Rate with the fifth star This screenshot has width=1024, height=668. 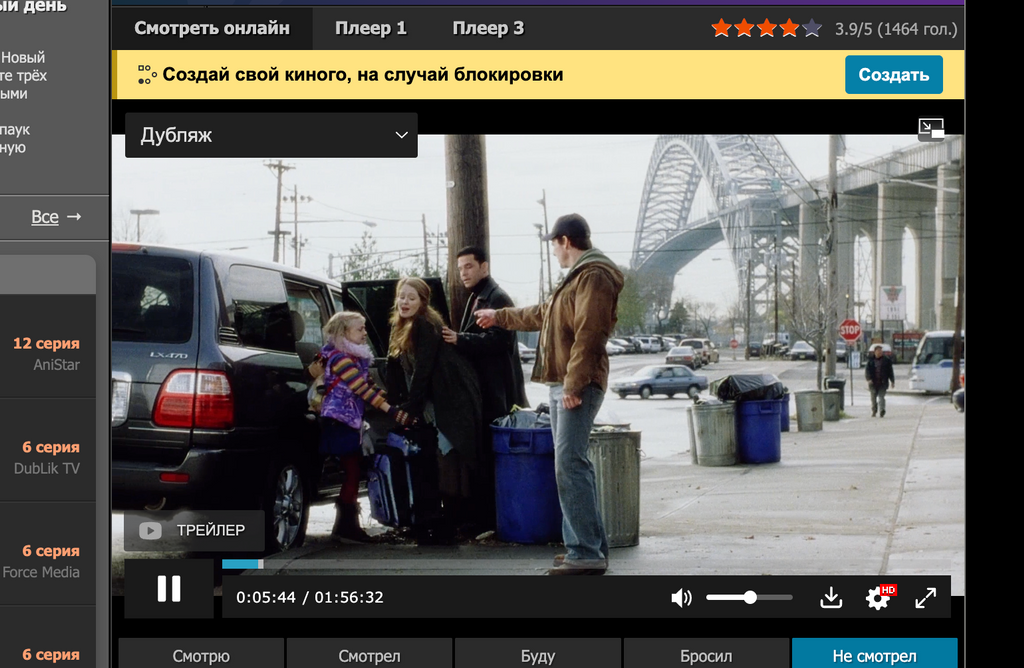click(812, 28)
